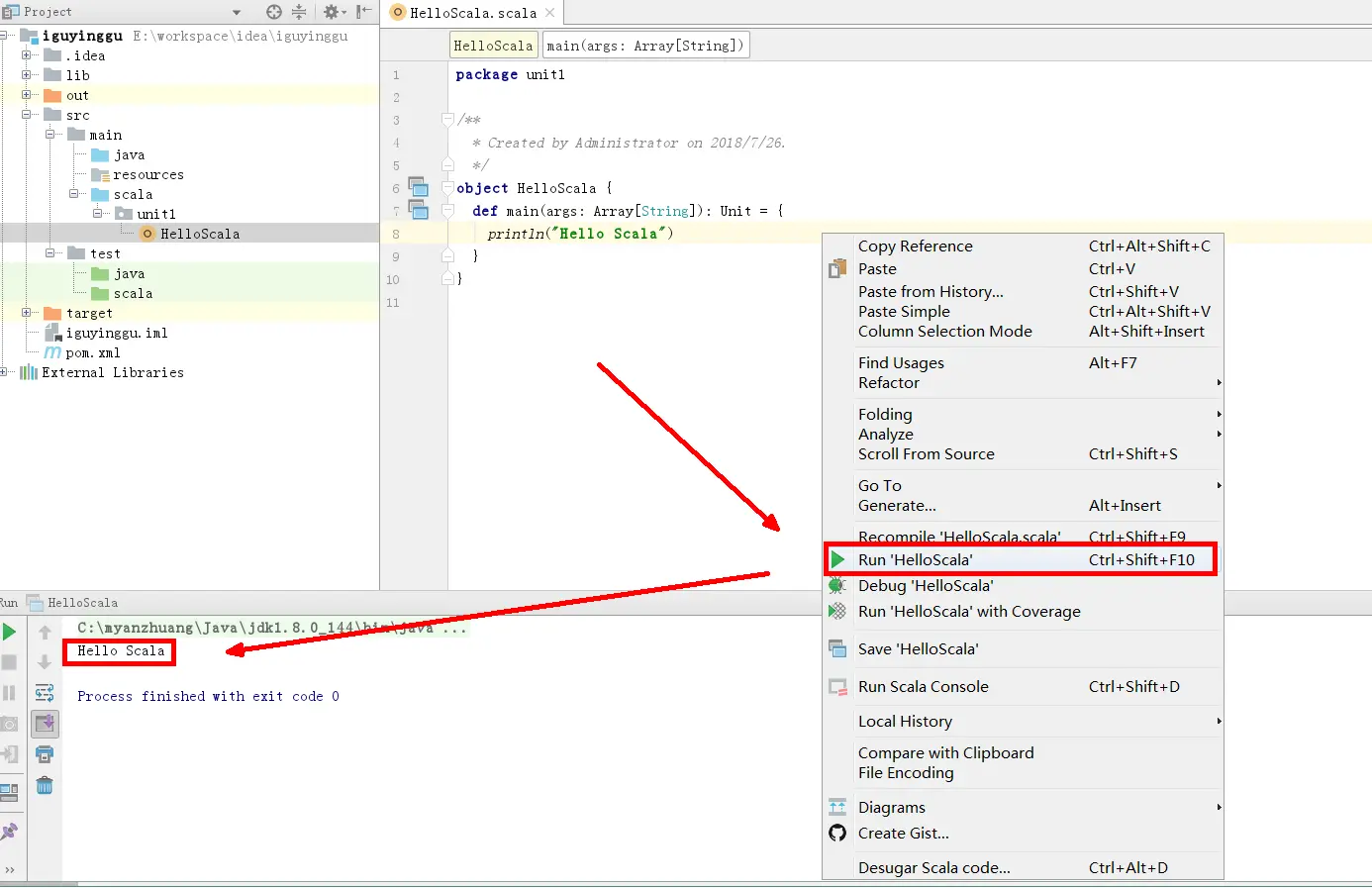Click the Paste clipboard icon in context menu

837,268
